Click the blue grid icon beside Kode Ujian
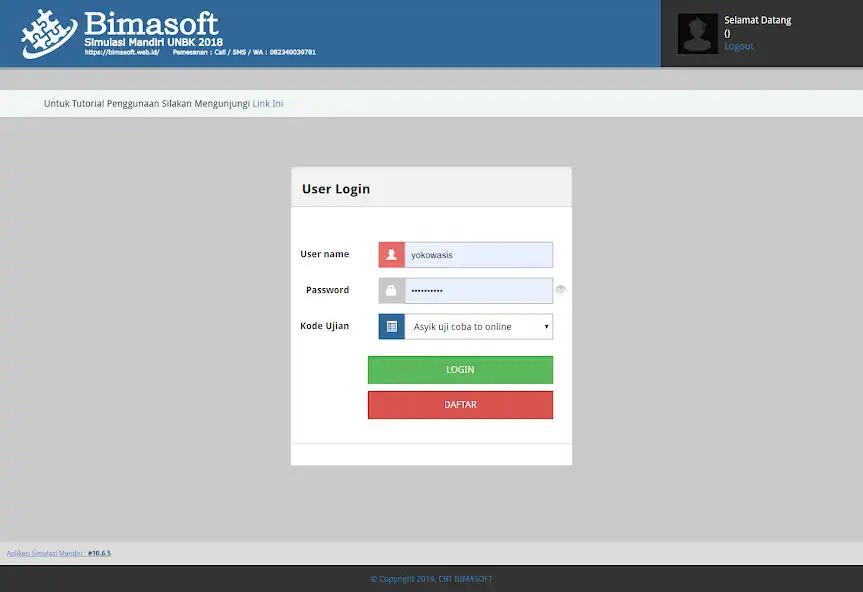The width and height of the screenshot is (863, 592). pos(389,326)
